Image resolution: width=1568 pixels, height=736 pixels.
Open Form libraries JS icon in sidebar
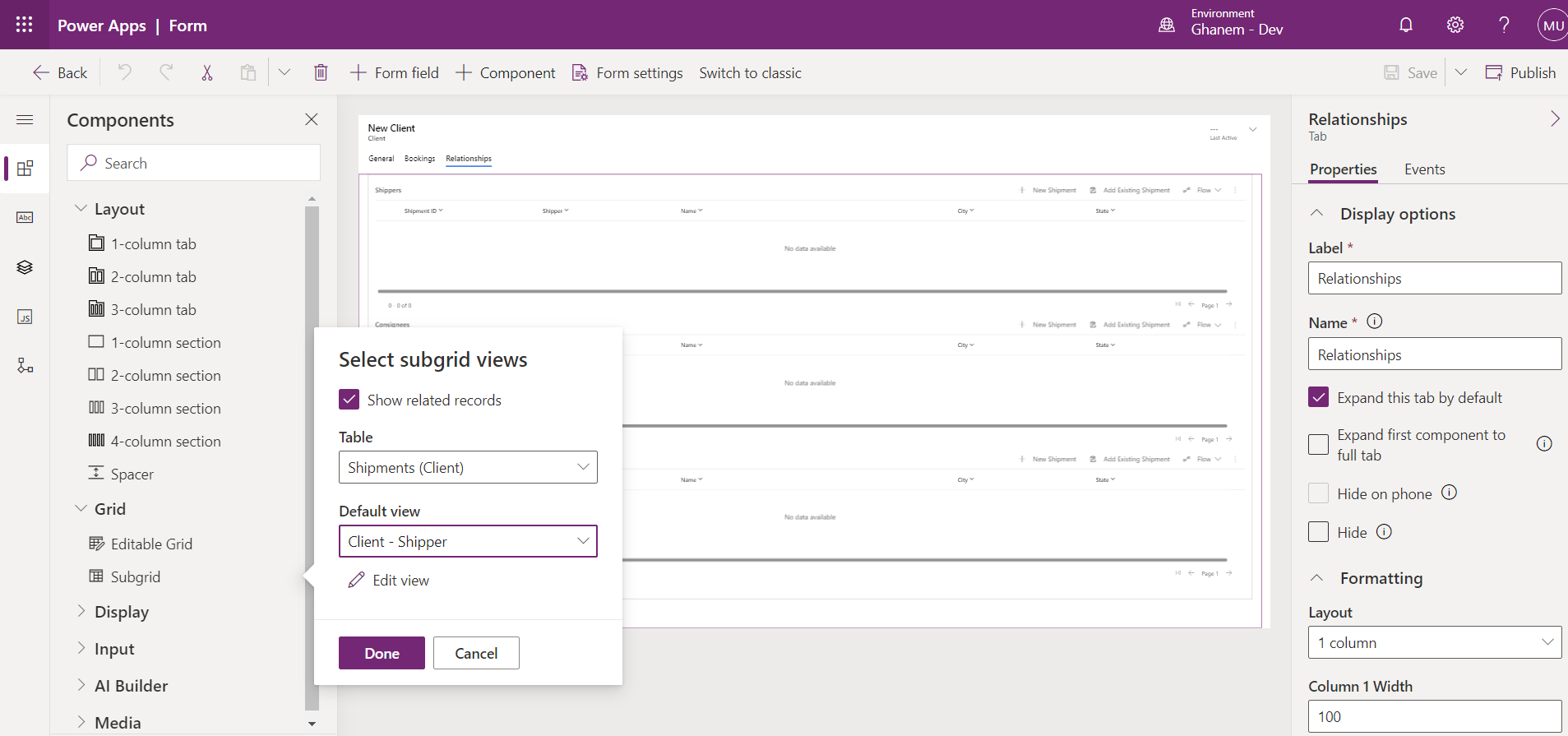[25, 317]
